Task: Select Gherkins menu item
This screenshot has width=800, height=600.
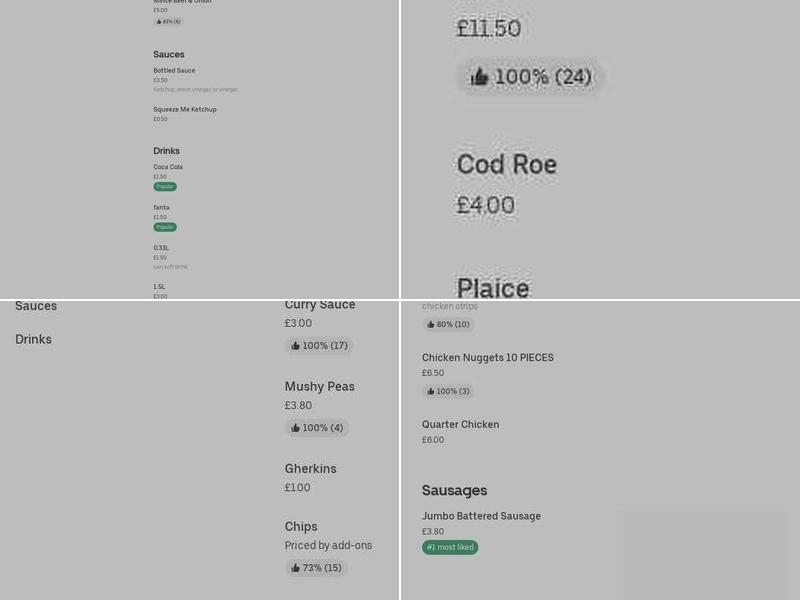Action: [x=310, y=469]
